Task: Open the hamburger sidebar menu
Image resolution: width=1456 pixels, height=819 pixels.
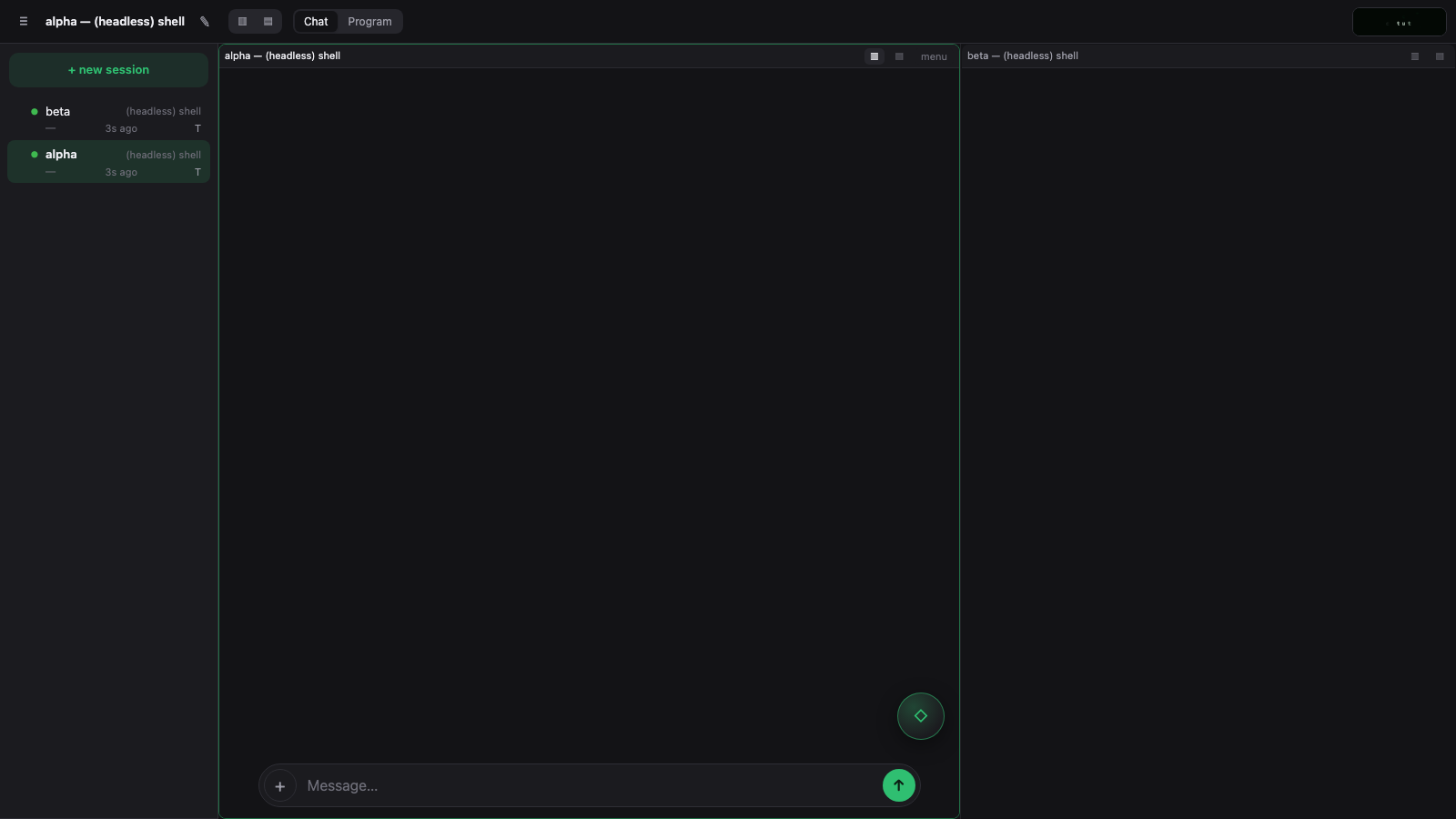Action: tap(24, 21)
